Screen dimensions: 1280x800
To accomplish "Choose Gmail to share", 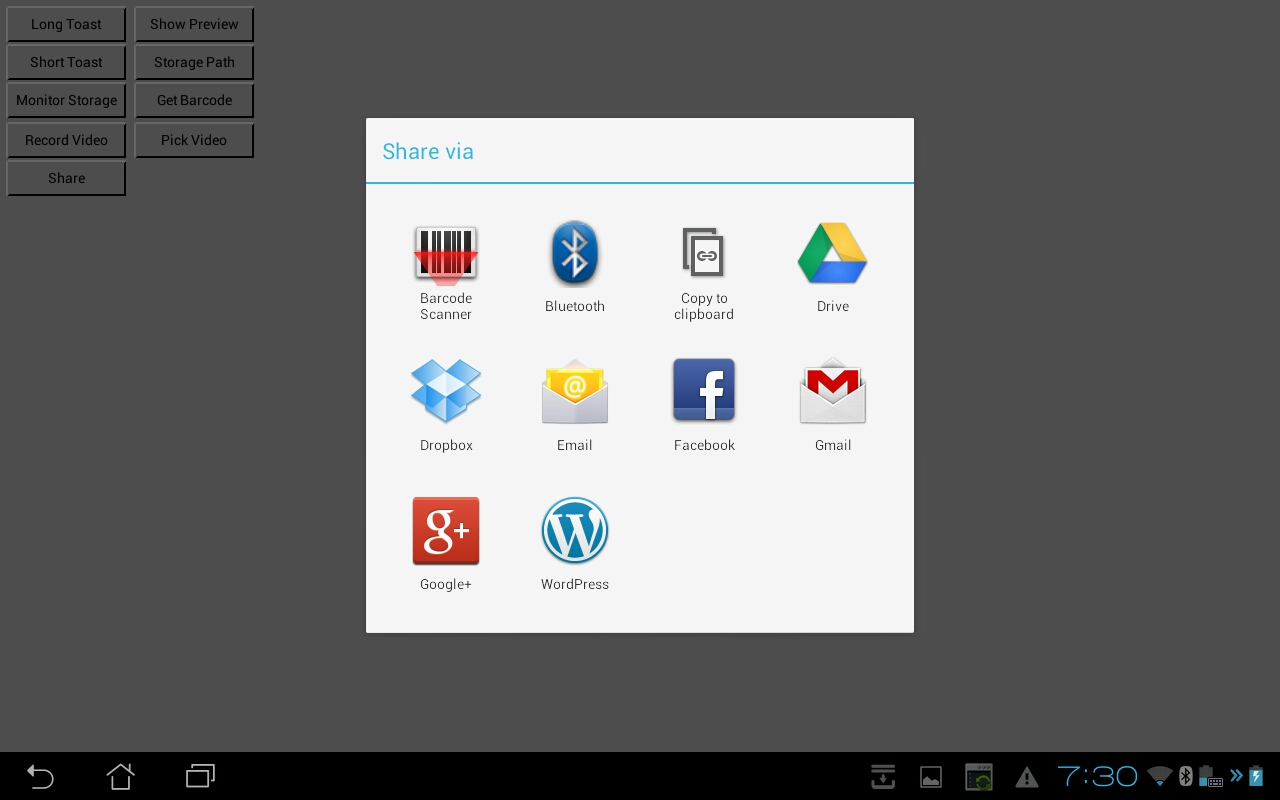I will [x=832, y=405].
